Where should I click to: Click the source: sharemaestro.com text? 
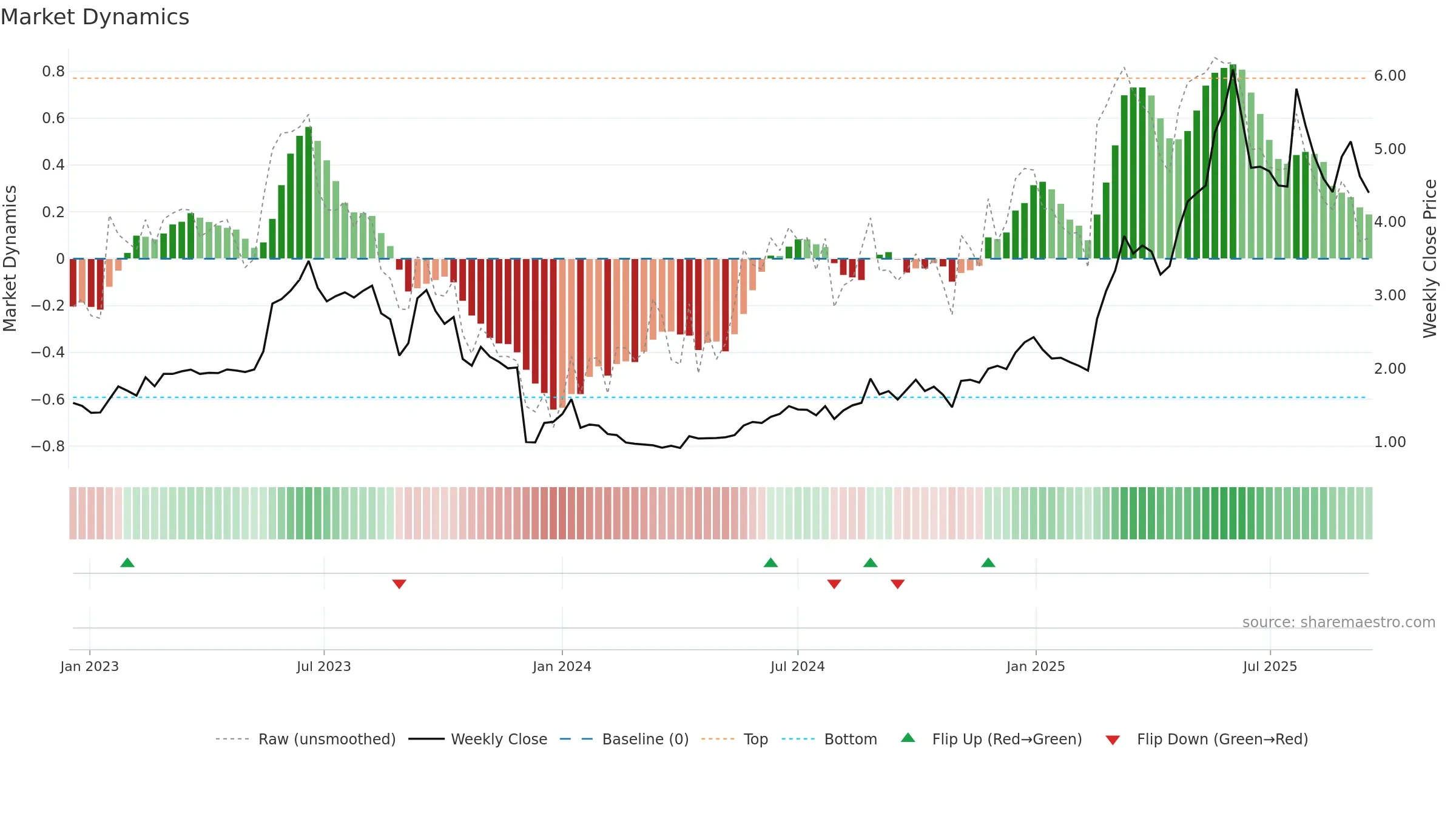click(x=1339, y=622)
